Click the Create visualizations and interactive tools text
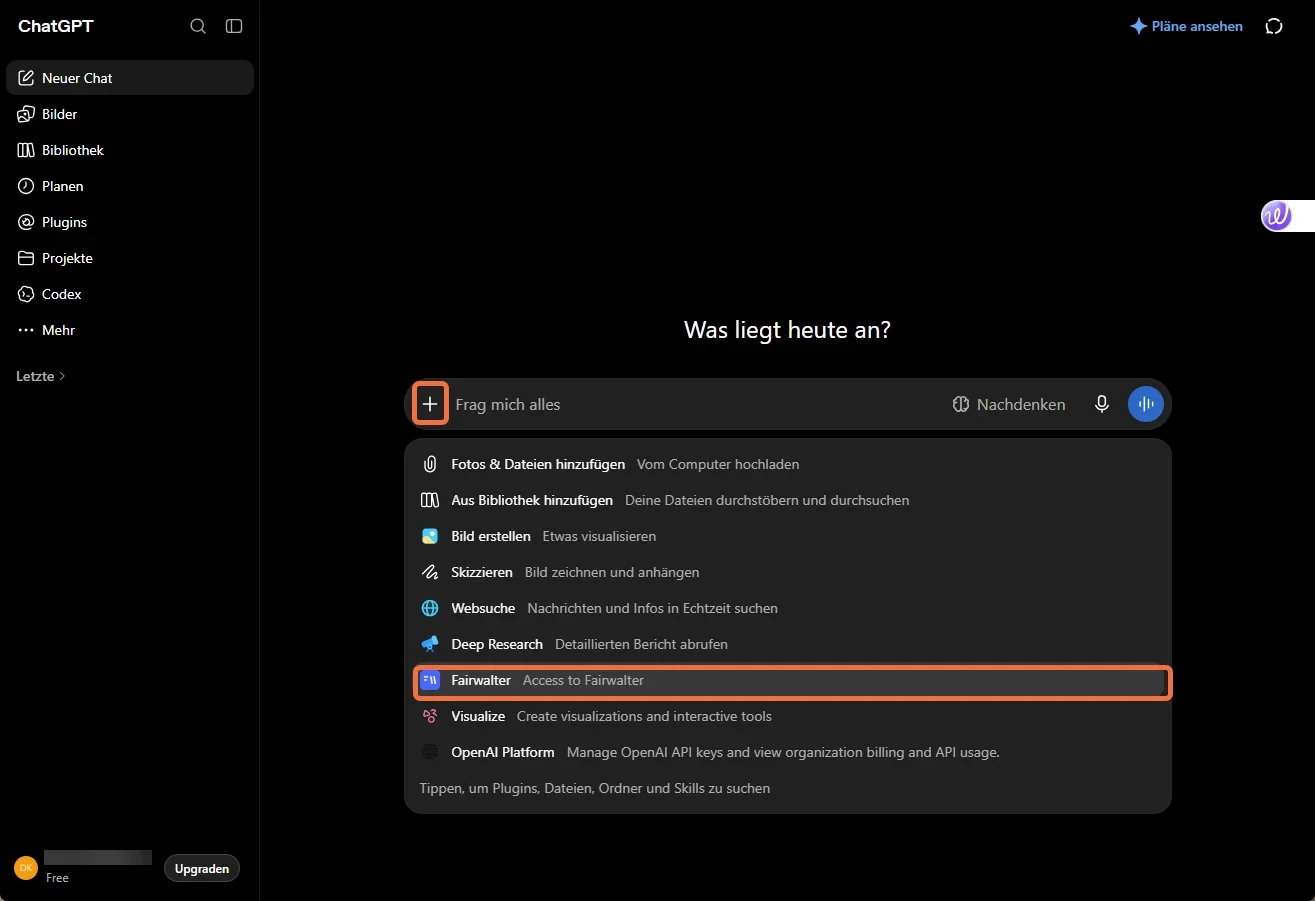Image resolution: width=1315 pixels, height=901 pixels. tap(644, 716)
